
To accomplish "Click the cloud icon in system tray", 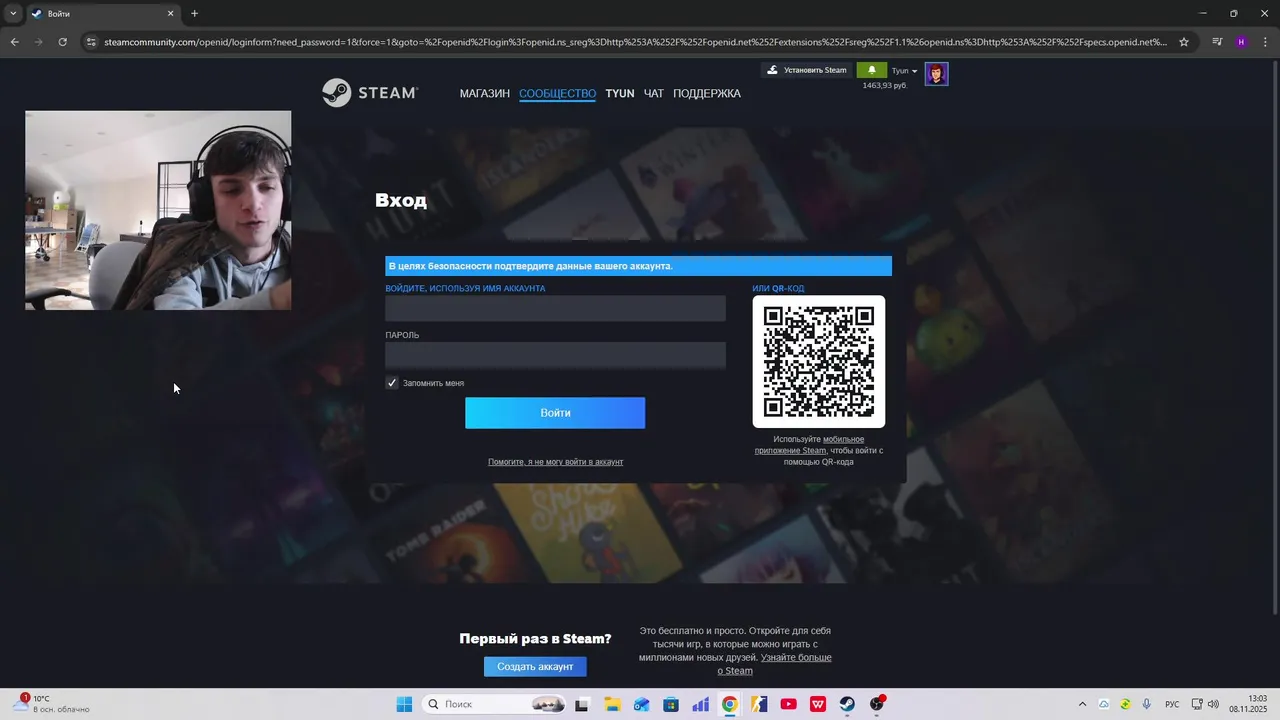I will pos(1104,704).
